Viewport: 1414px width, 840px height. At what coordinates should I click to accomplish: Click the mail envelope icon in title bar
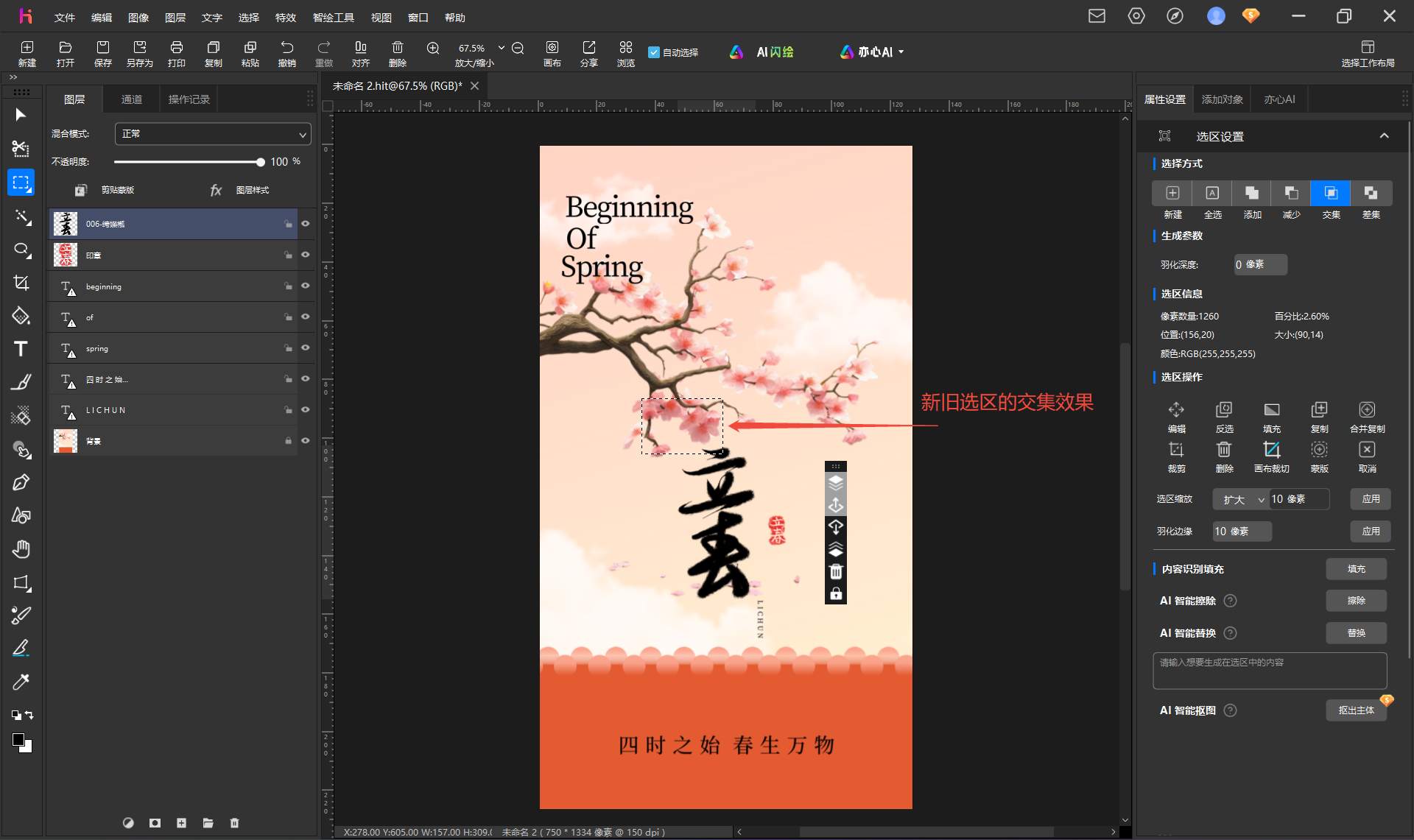pyautogui.click(x=1097, y=15)
